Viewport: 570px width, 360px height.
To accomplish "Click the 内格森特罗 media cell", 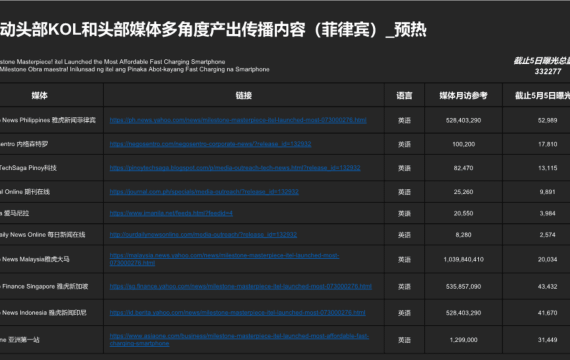I will 24,144.
